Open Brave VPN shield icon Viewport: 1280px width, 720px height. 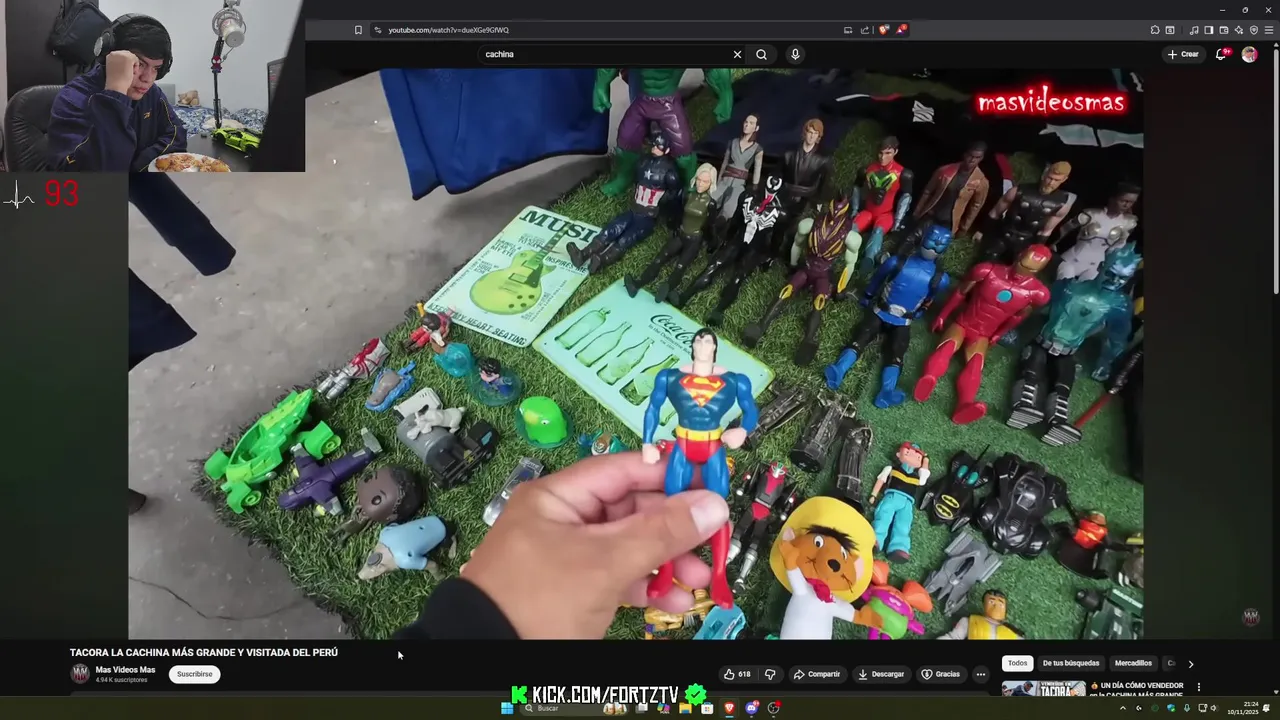pos(1254,30)
